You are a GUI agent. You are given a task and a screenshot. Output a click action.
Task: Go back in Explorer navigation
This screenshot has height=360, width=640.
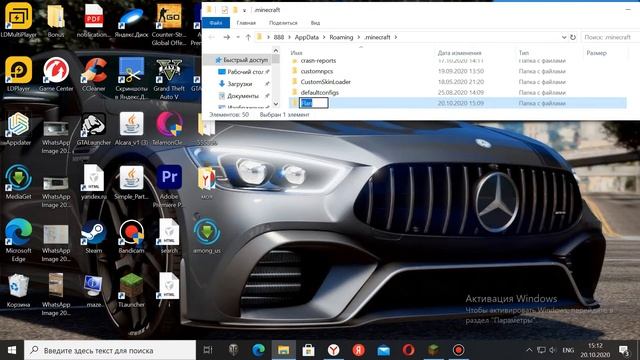pos(211,37)
